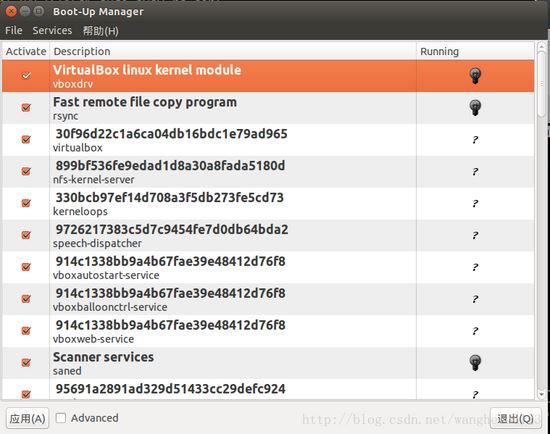Open the Services menu
The image size is (550, 434).
(52, 31)
